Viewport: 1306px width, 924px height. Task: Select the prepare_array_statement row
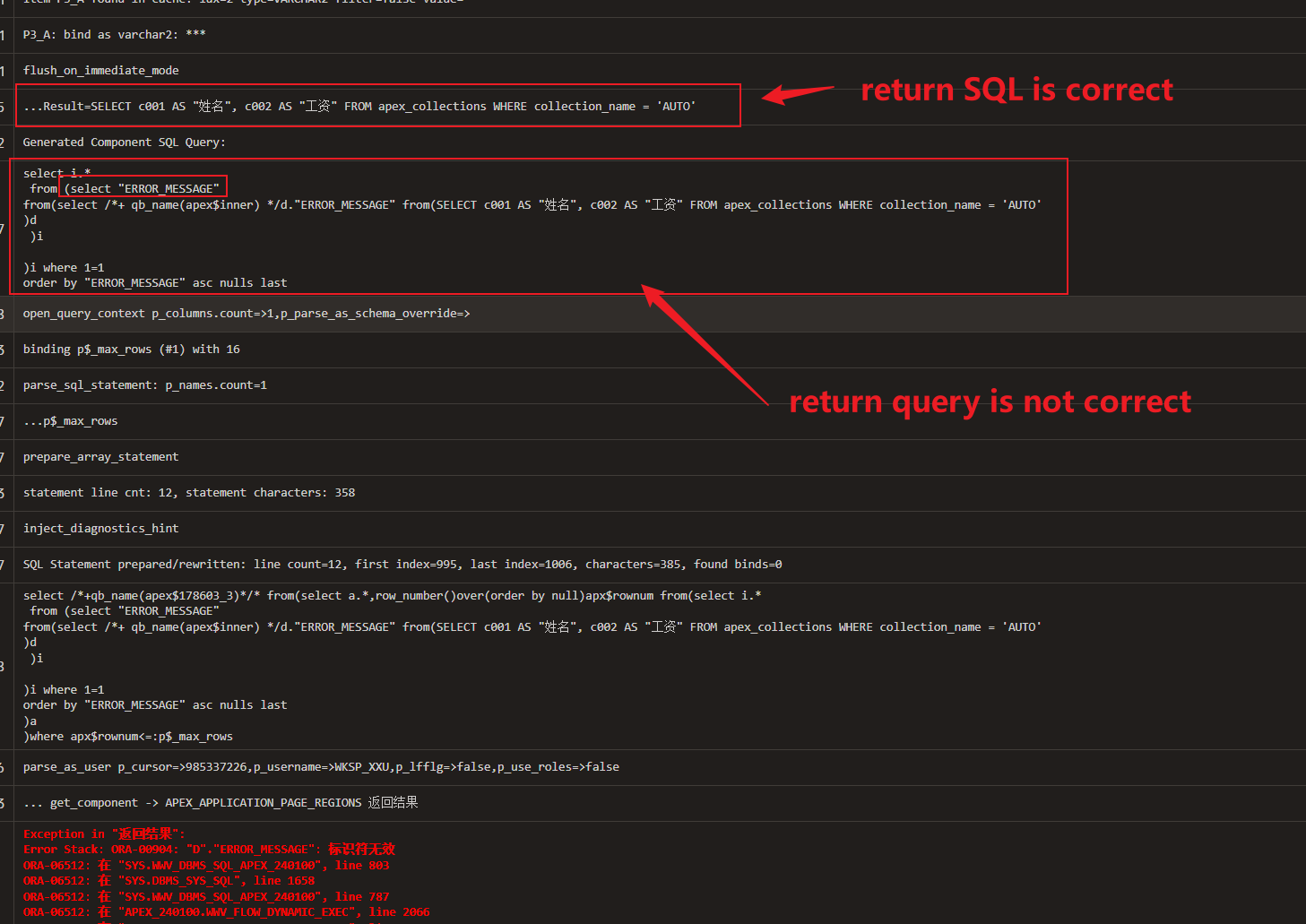(100, 457)
